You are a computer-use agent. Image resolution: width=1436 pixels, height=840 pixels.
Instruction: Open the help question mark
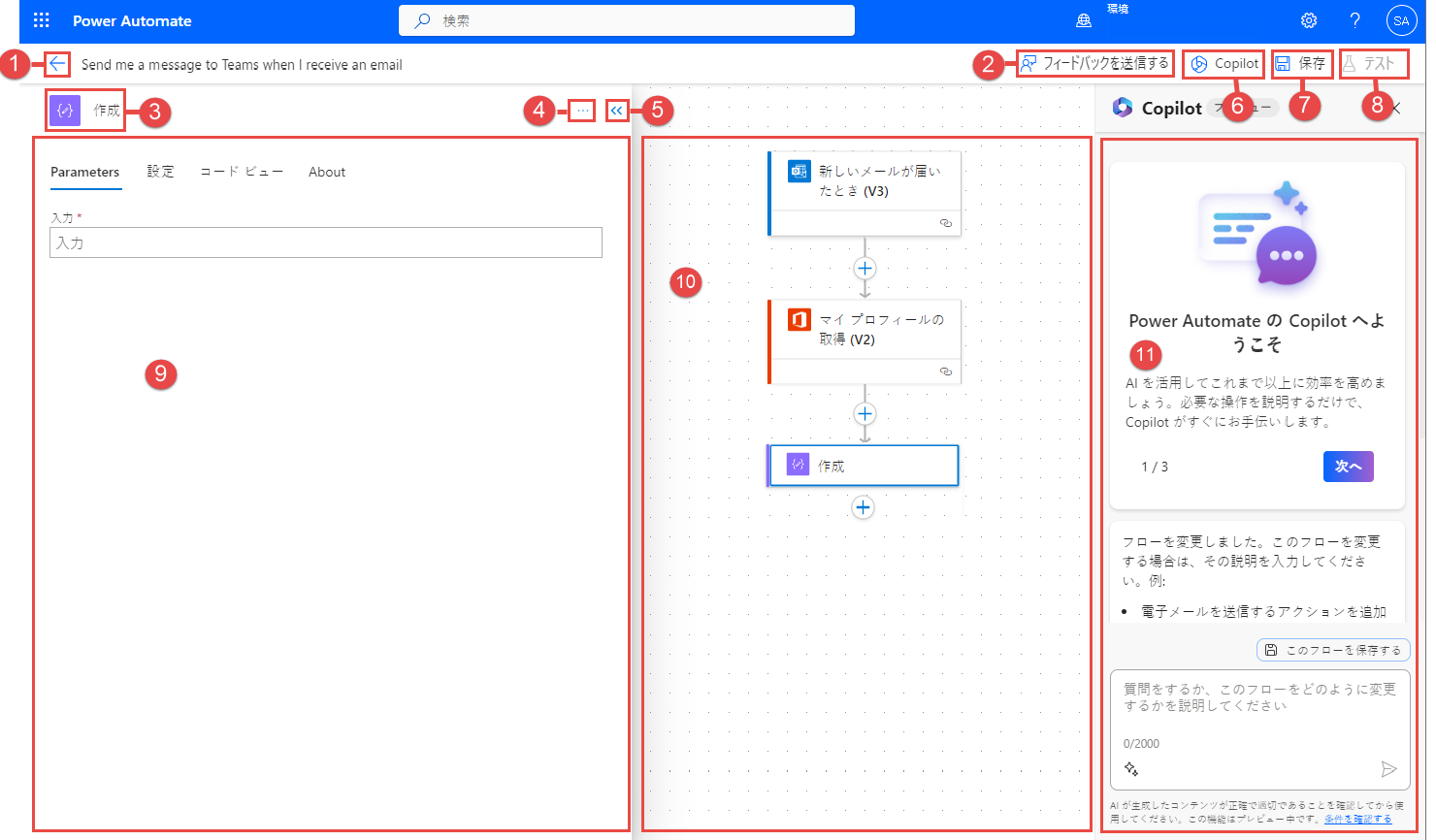(x=1355, y=20)
